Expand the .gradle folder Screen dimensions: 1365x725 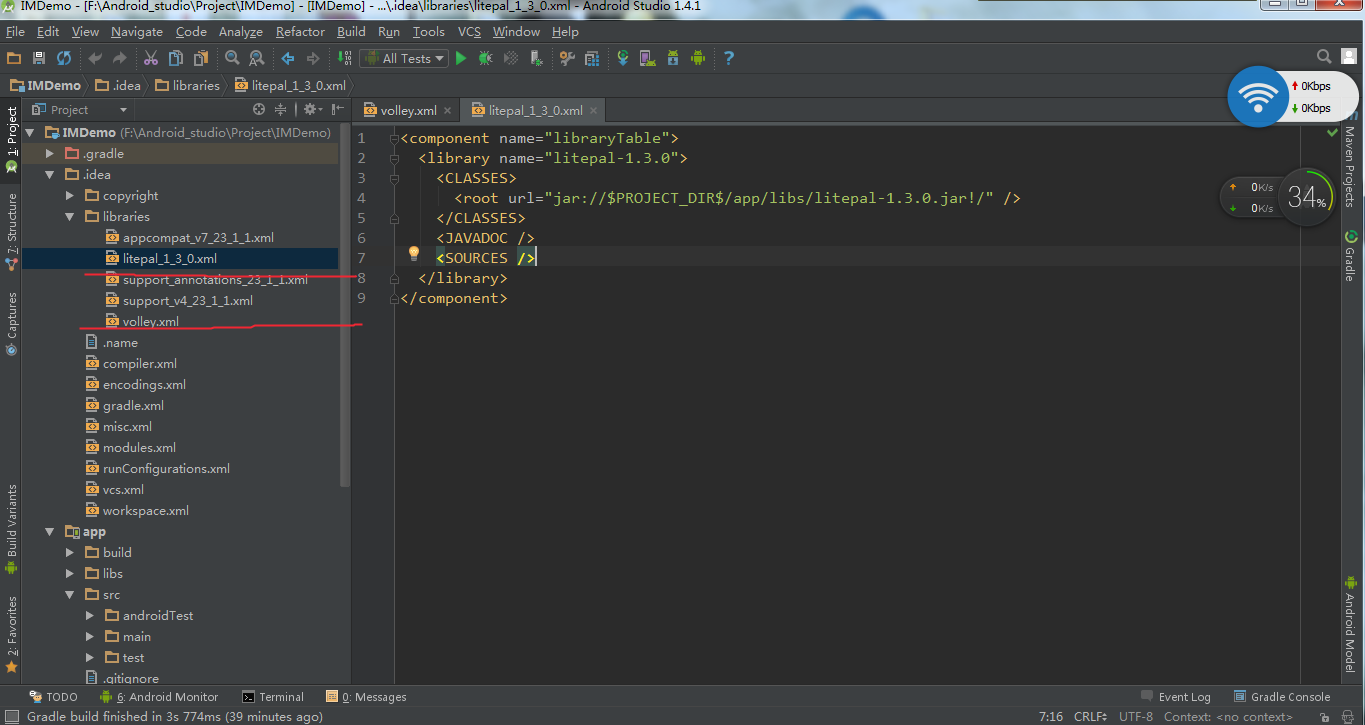click(x=50, y=153)
